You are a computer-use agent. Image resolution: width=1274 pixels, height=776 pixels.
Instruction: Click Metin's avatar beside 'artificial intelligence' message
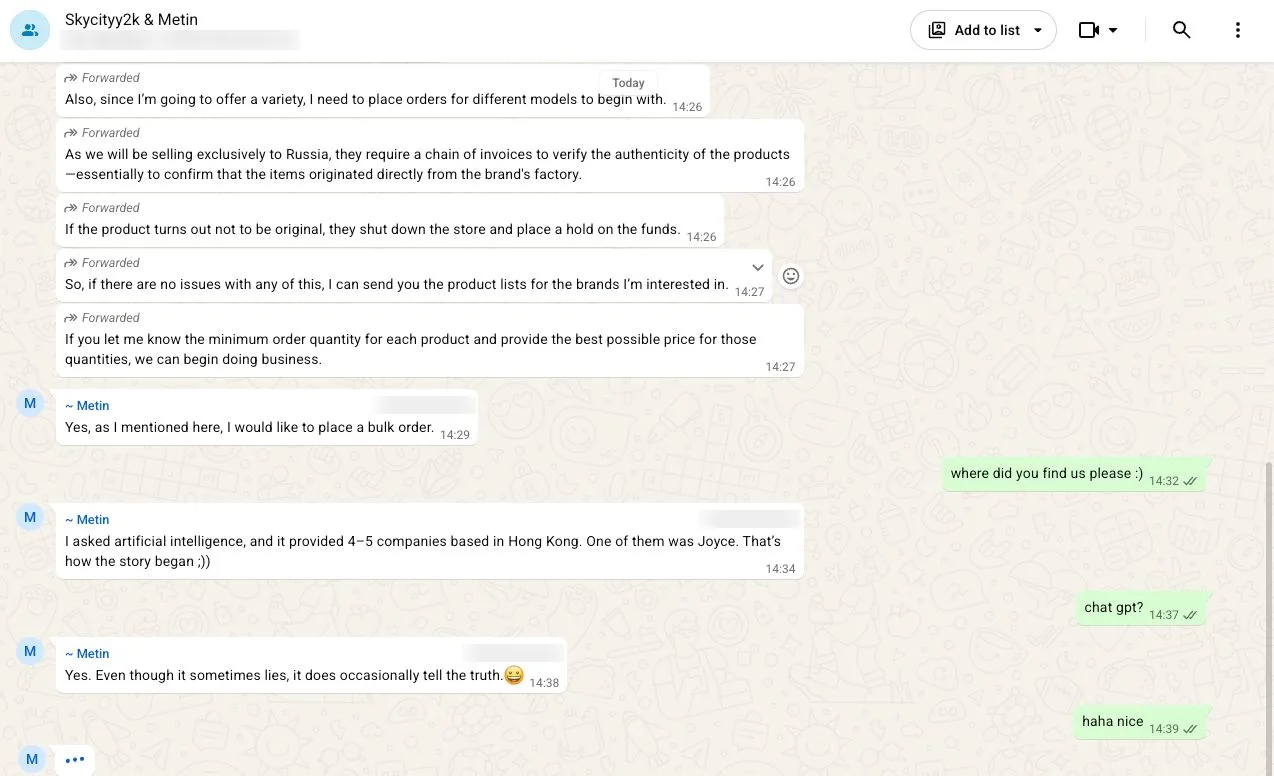click(x=30, y=517)
